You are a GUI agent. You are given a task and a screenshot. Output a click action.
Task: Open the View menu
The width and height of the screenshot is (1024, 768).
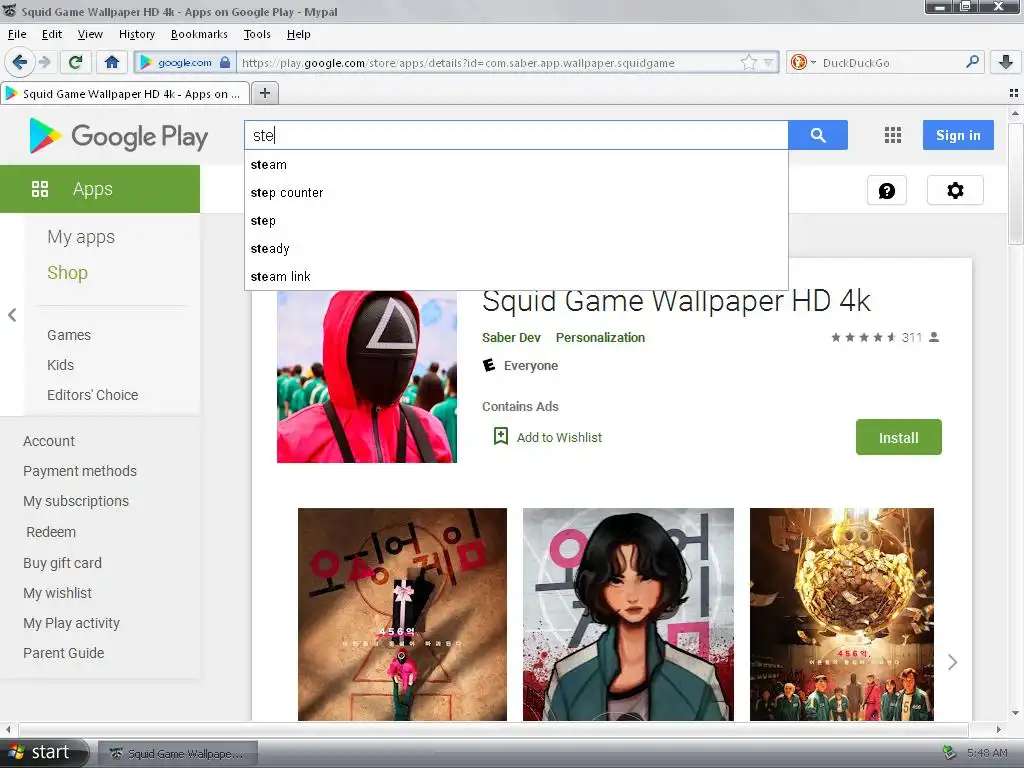tap(90, 34)
